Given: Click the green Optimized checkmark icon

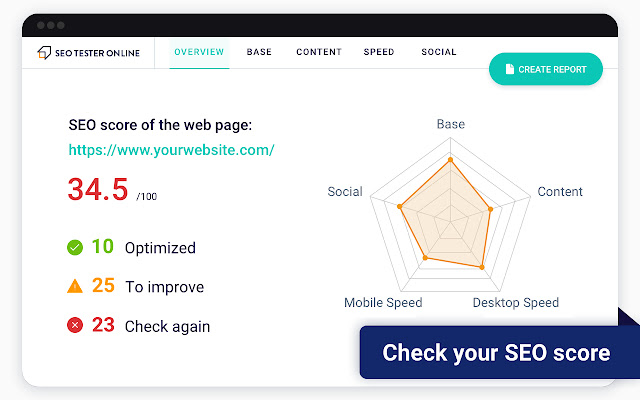Looking at the screenshot, I should click(75, 247).
